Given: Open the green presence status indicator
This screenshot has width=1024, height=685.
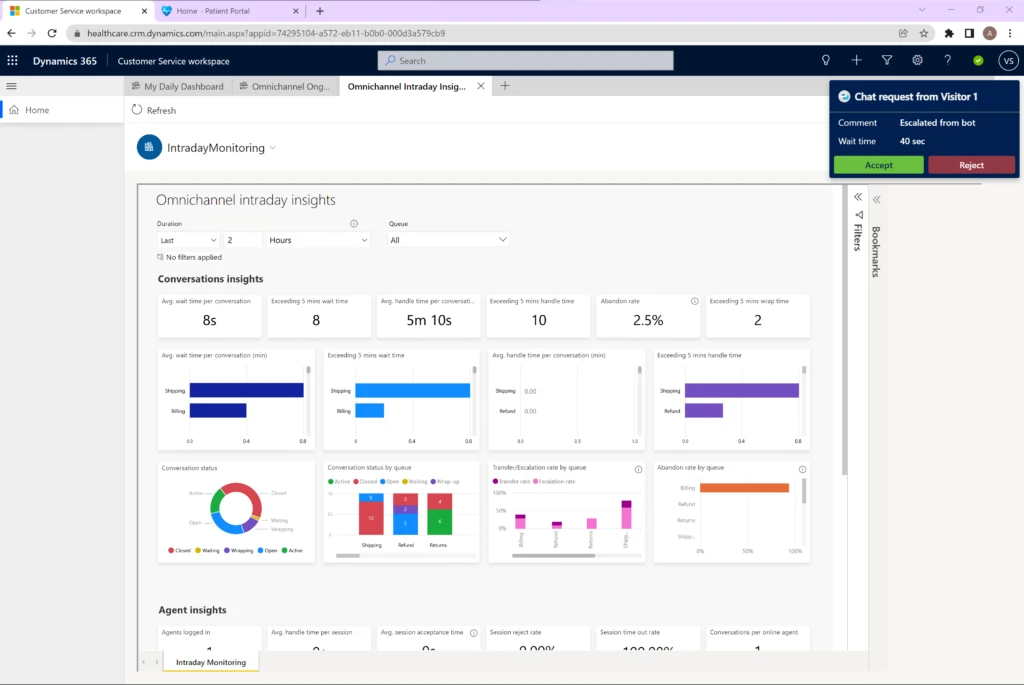Looking at the screenshot, I should [x=978, y=61].
